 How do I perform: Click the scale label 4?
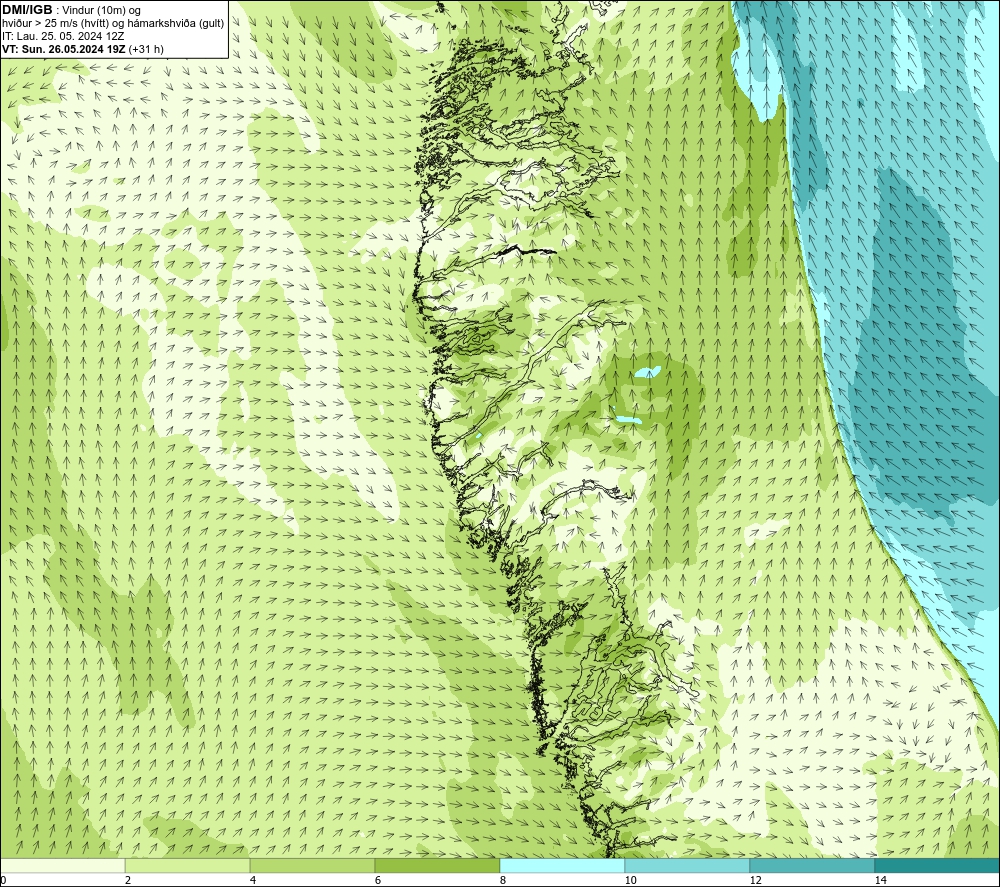[x=253, y=880]
